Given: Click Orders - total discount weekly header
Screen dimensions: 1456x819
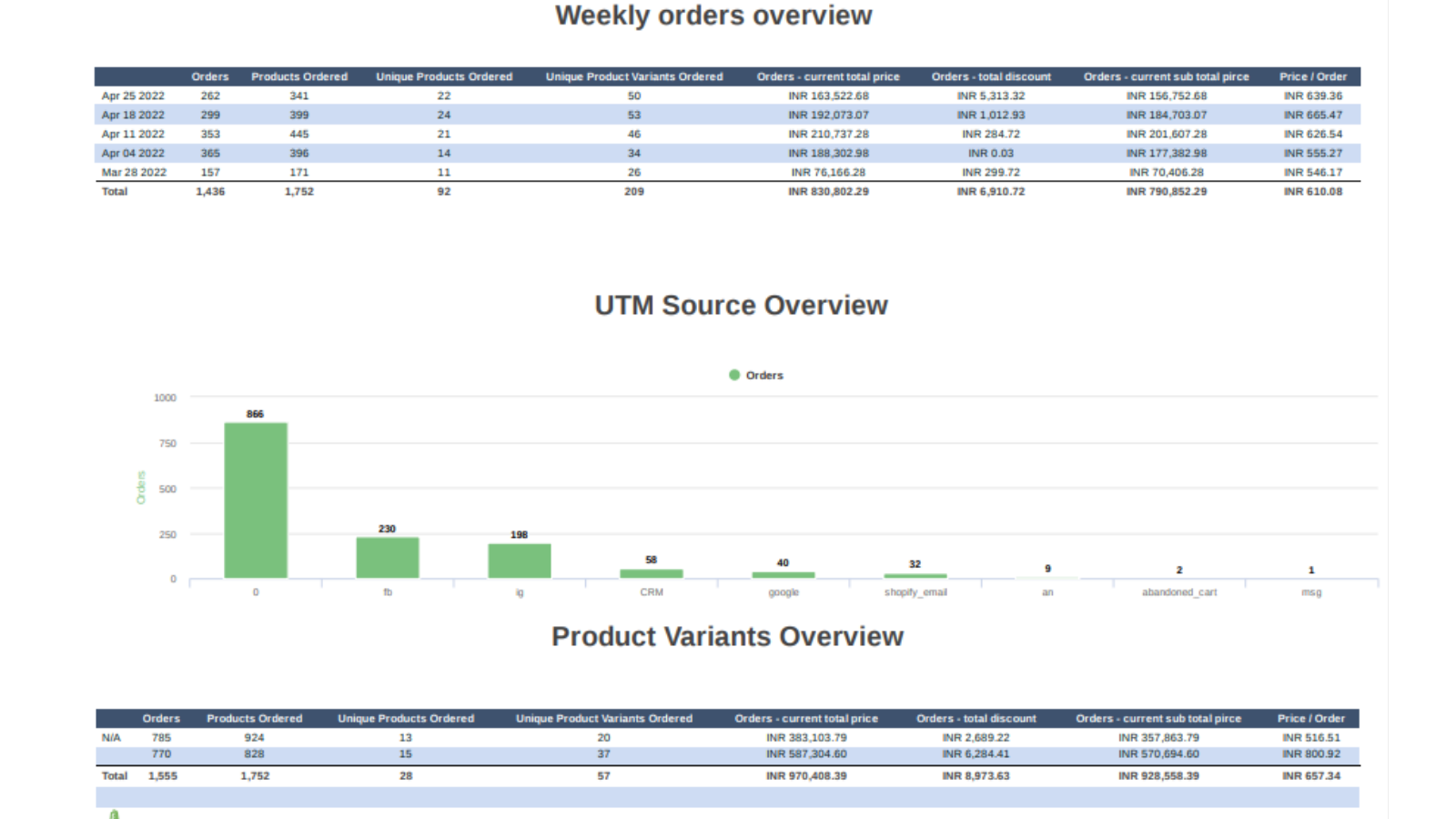Looking at the screenshot, I should point(991,76).
